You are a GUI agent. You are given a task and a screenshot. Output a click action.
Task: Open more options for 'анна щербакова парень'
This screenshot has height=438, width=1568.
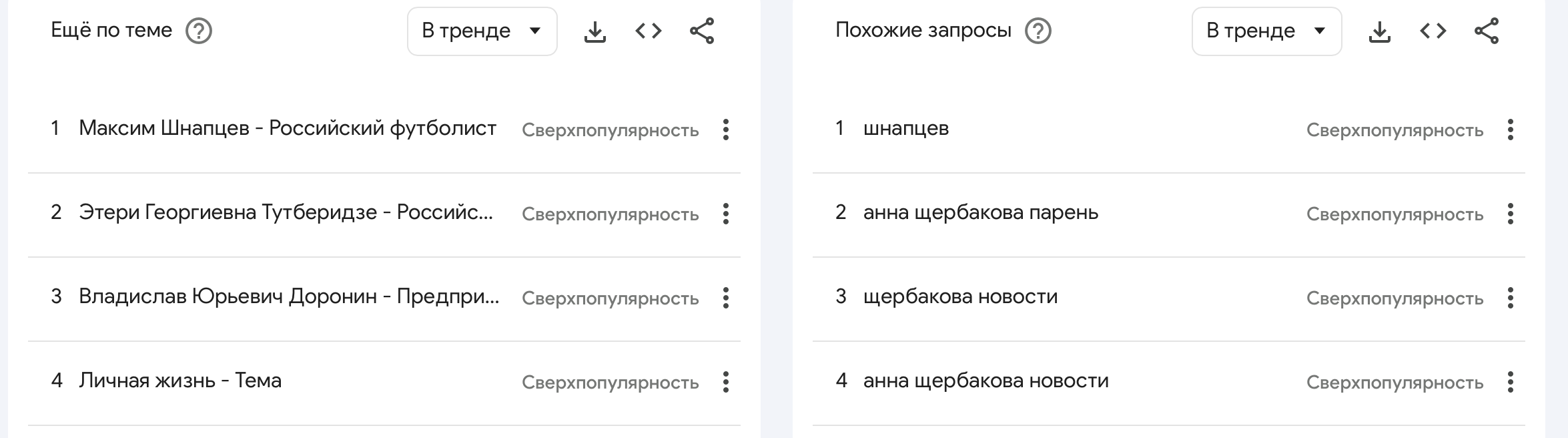pyautogui.click(x=1511, y=214)
